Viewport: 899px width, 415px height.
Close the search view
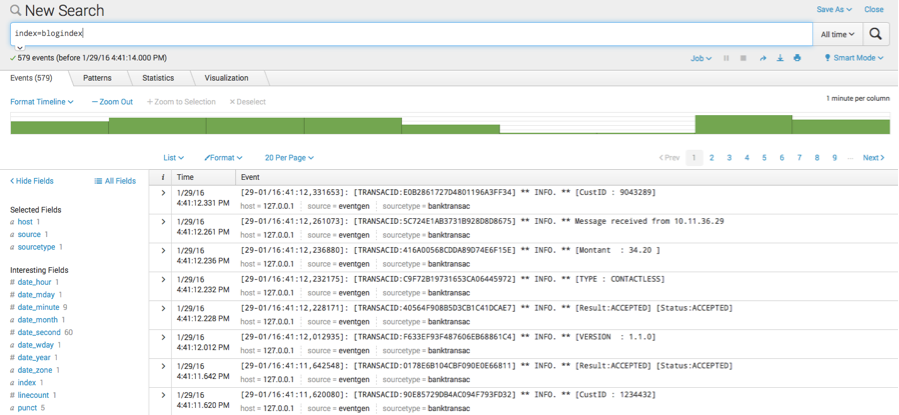click(x=874, y=10)
